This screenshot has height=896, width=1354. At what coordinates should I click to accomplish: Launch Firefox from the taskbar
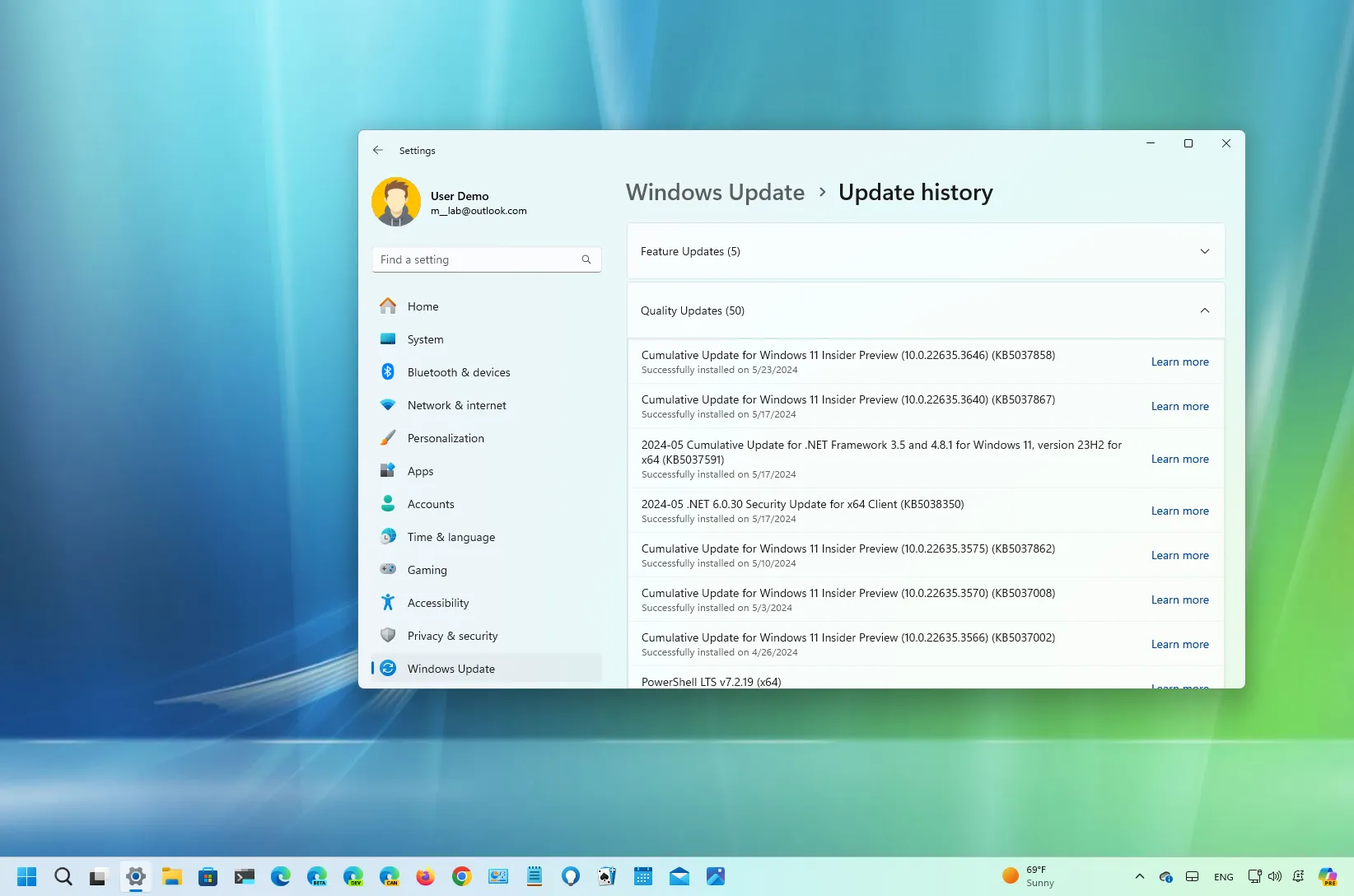pos(426,876)
